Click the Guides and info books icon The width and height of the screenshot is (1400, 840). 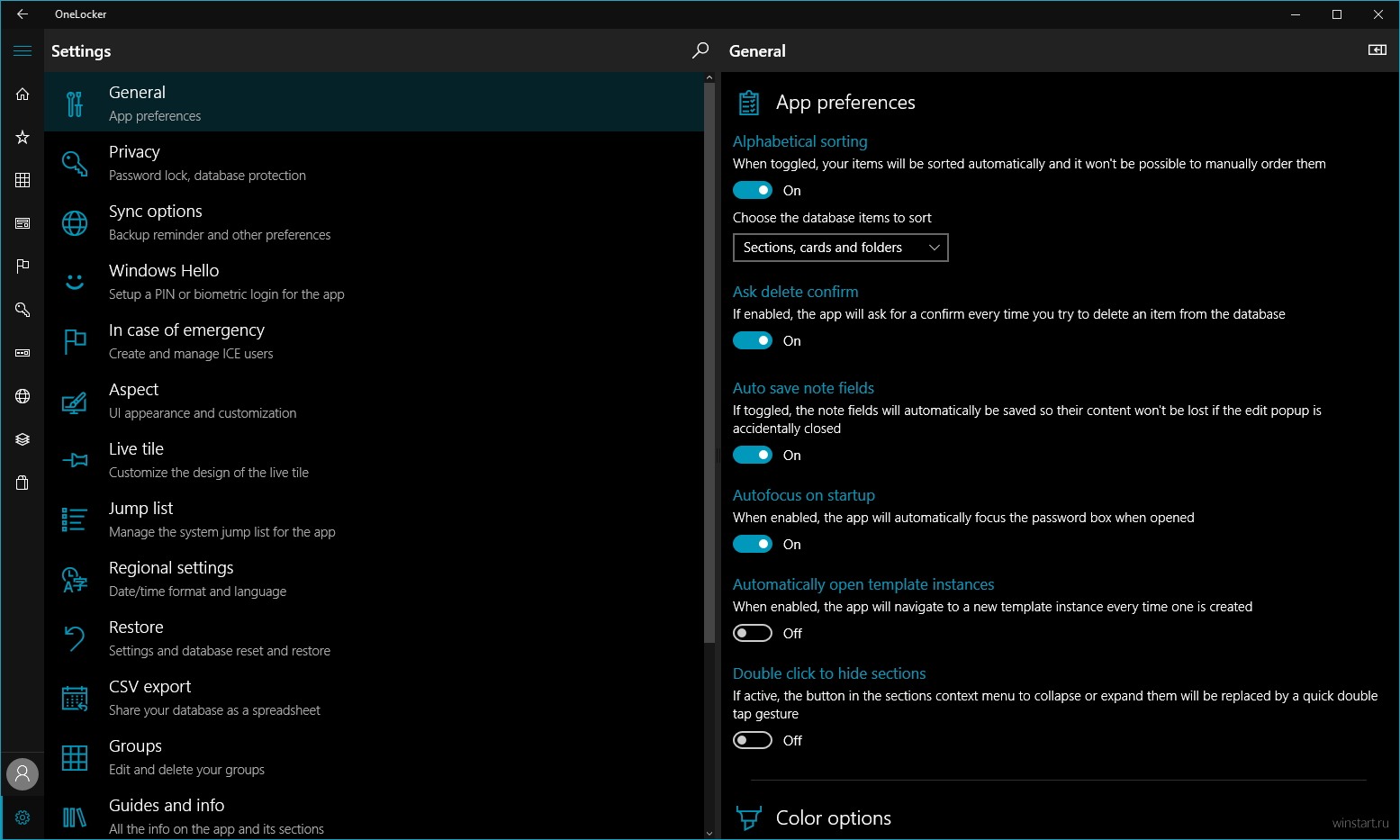click(x=75, y=817)
